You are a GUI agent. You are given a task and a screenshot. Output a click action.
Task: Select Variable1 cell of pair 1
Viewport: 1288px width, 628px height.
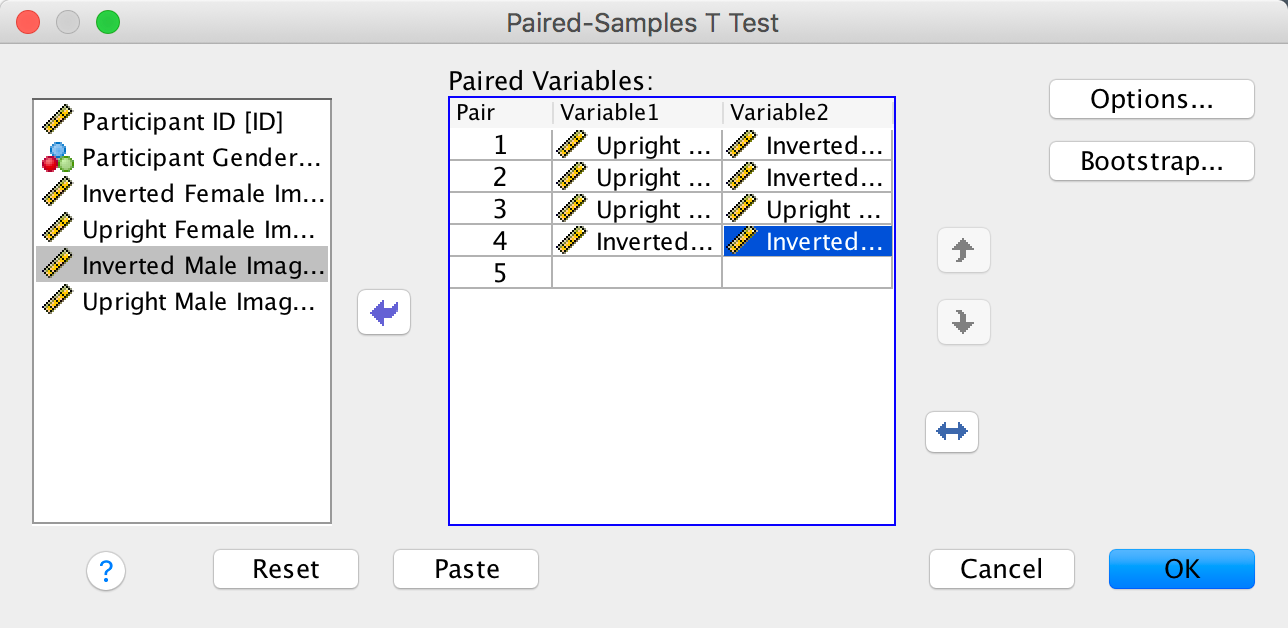coord(637,146)
